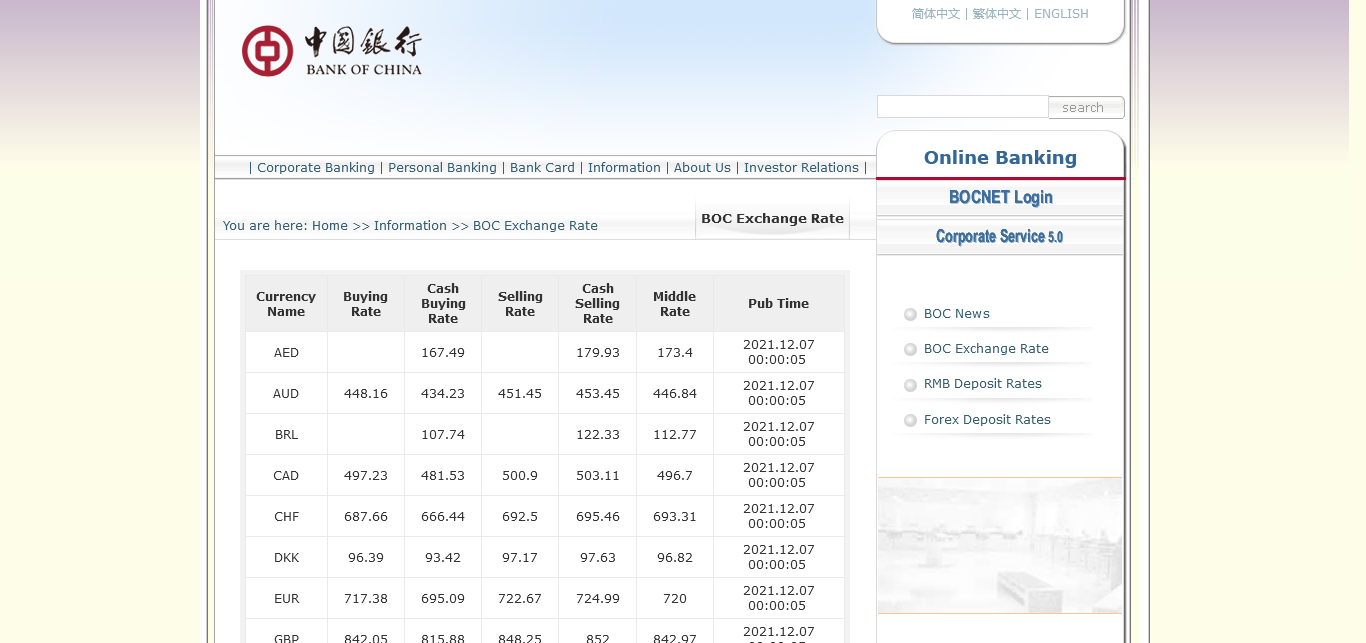Switch language to Simplified Chinese (简体中文)
This screenshot has height=643, width=1366.
point(935,14)
